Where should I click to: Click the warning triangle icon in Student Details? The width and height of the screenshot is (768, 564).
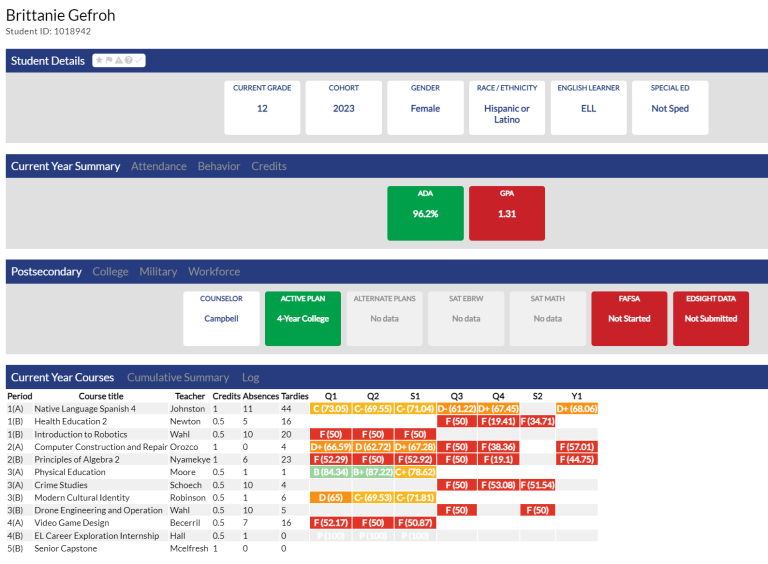tap(119, 60)
